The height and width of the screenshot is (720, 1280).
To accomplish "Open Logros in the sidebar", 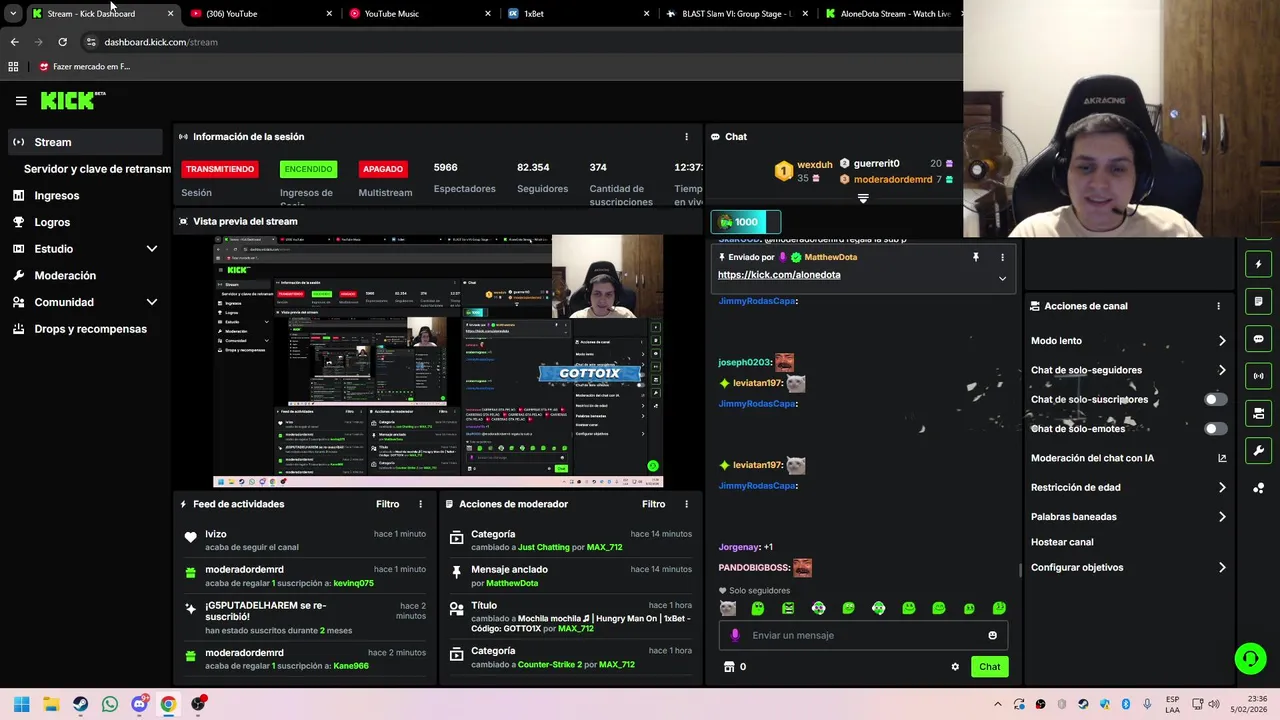I will [52, 222].
